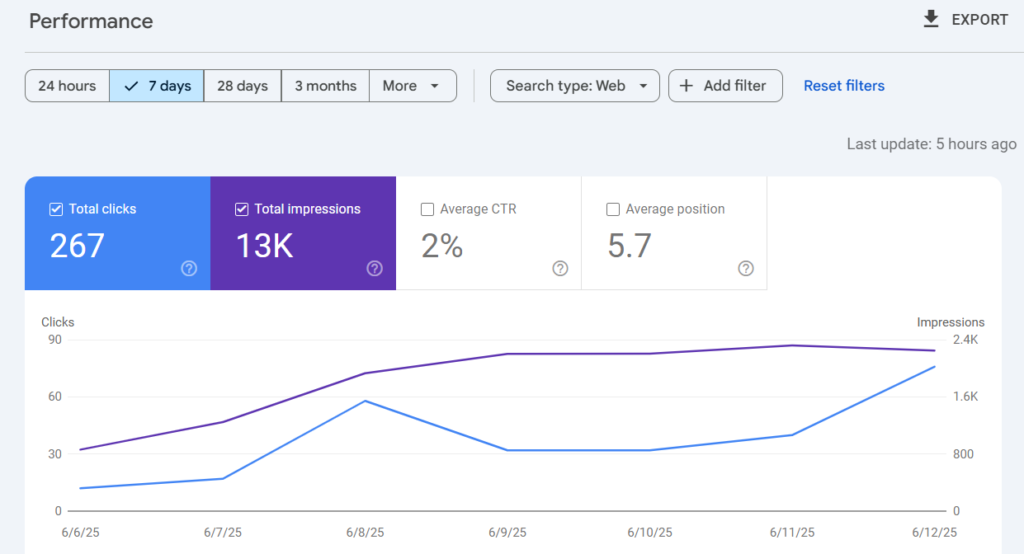Click dropdown arrow next to Search type
1024x554 pixels.
click(643, 86)
